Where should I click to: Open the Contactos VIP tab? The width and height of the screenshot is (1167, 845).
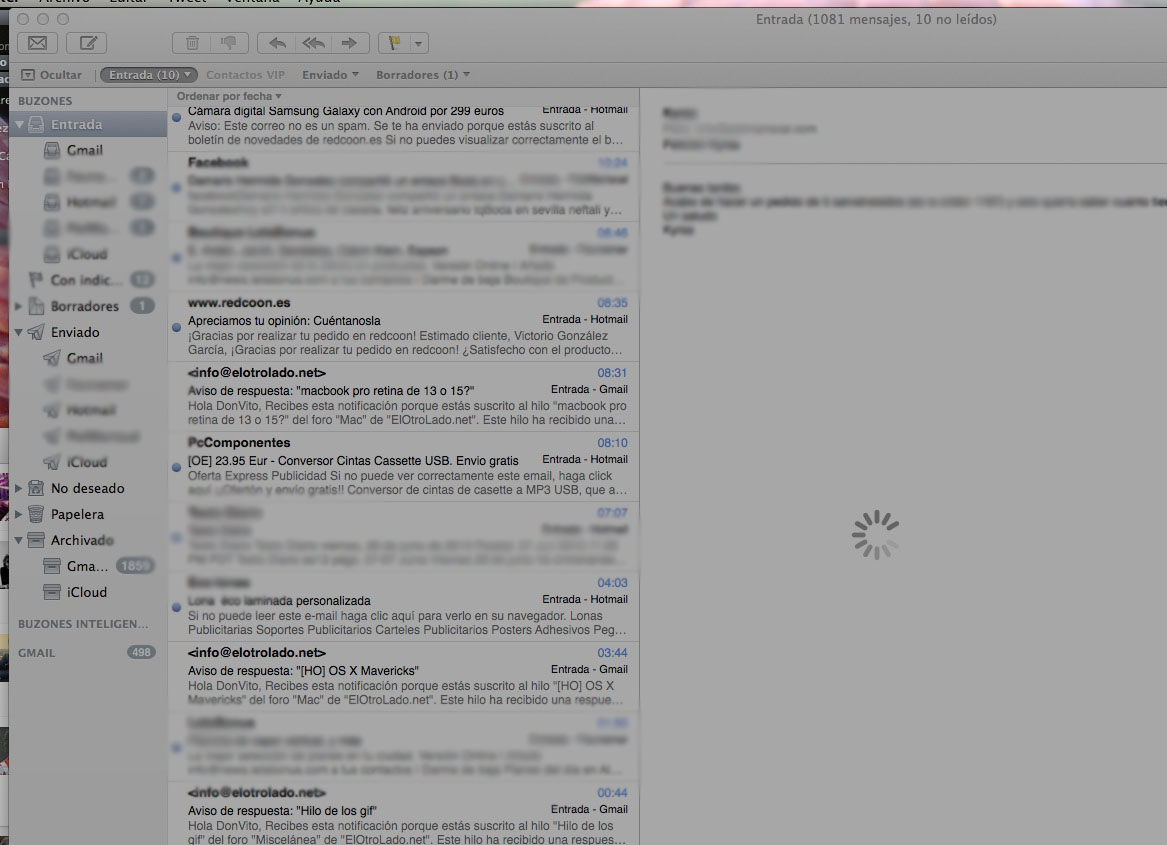(246, 74)
